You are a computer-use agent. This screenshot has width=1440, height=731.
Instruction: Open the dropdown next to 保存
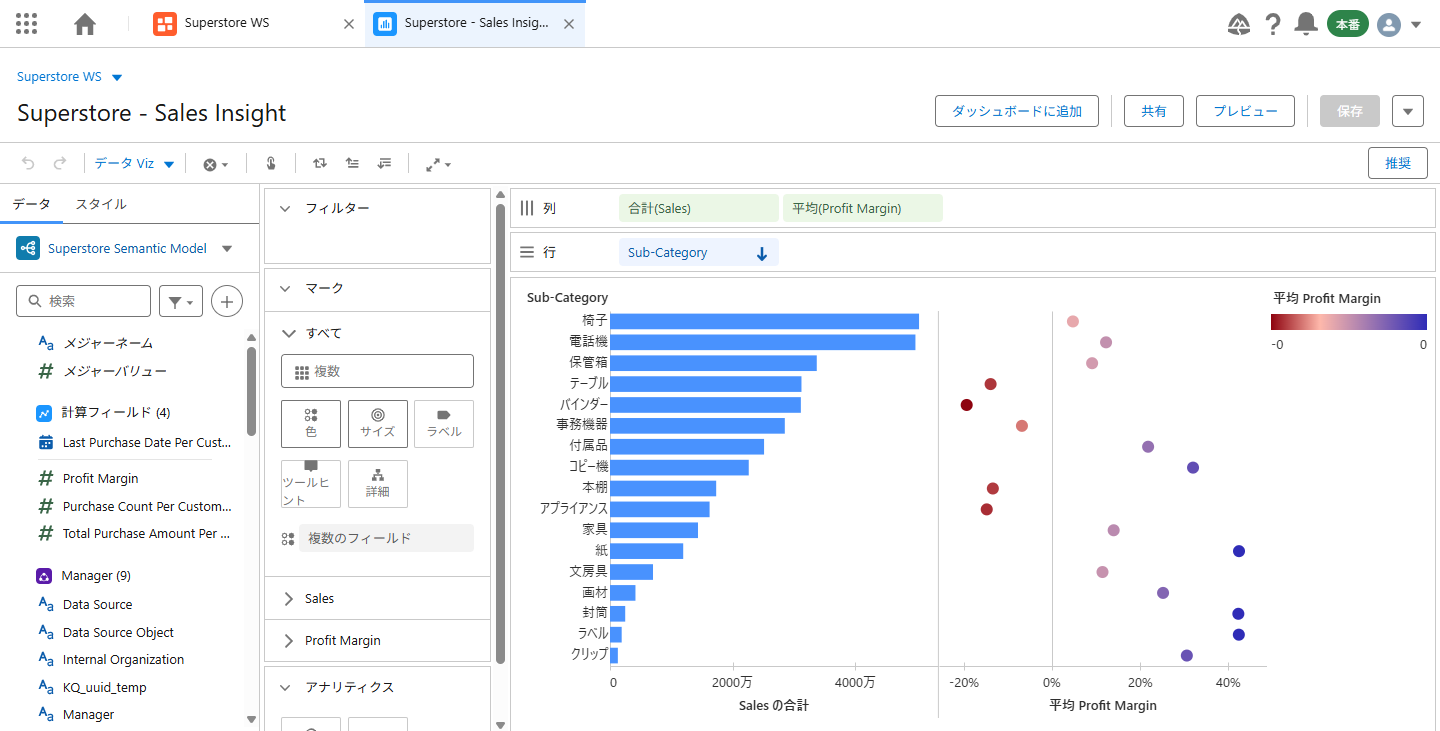(x=1407, y=111)
